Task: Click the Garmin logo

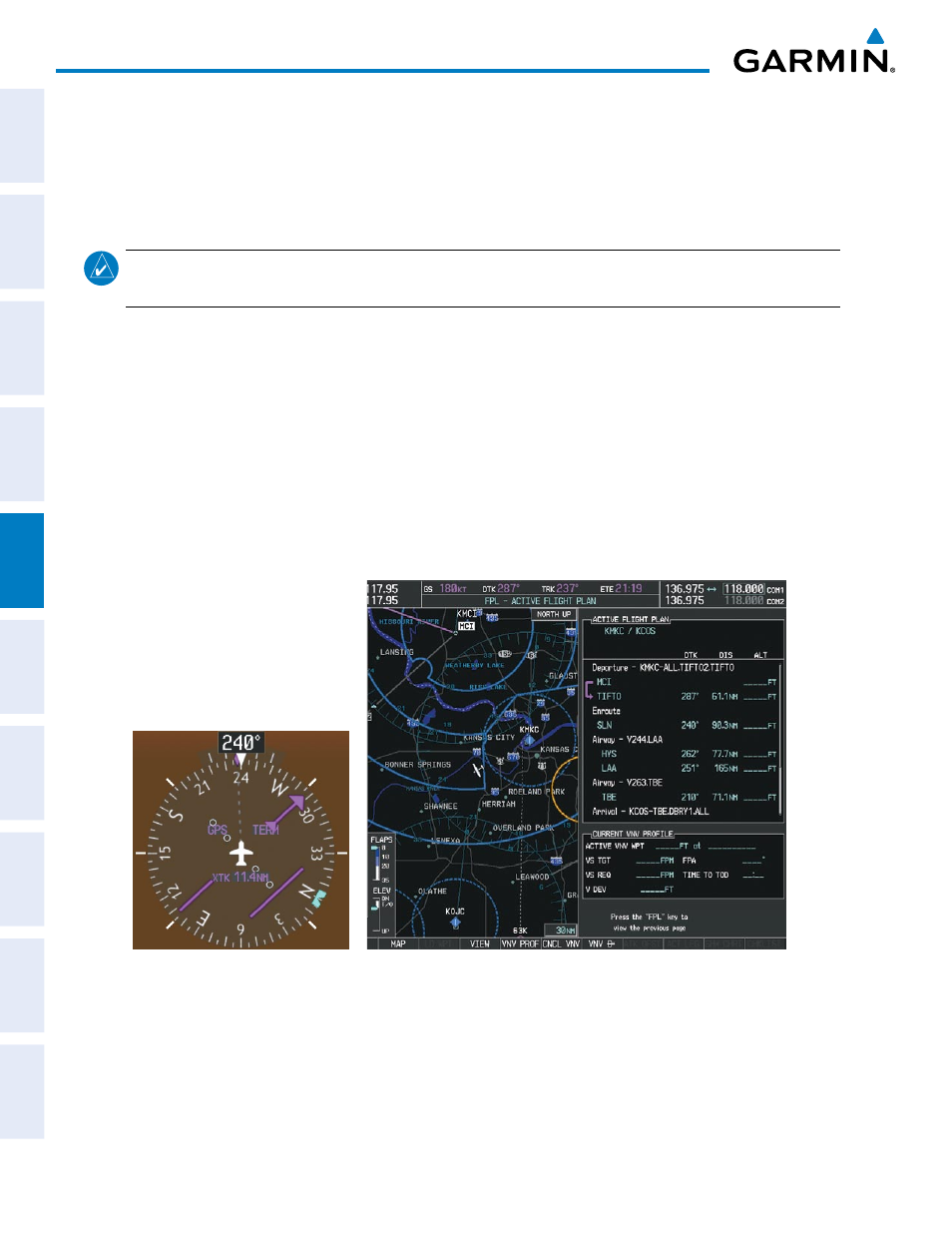Action: 813,51
